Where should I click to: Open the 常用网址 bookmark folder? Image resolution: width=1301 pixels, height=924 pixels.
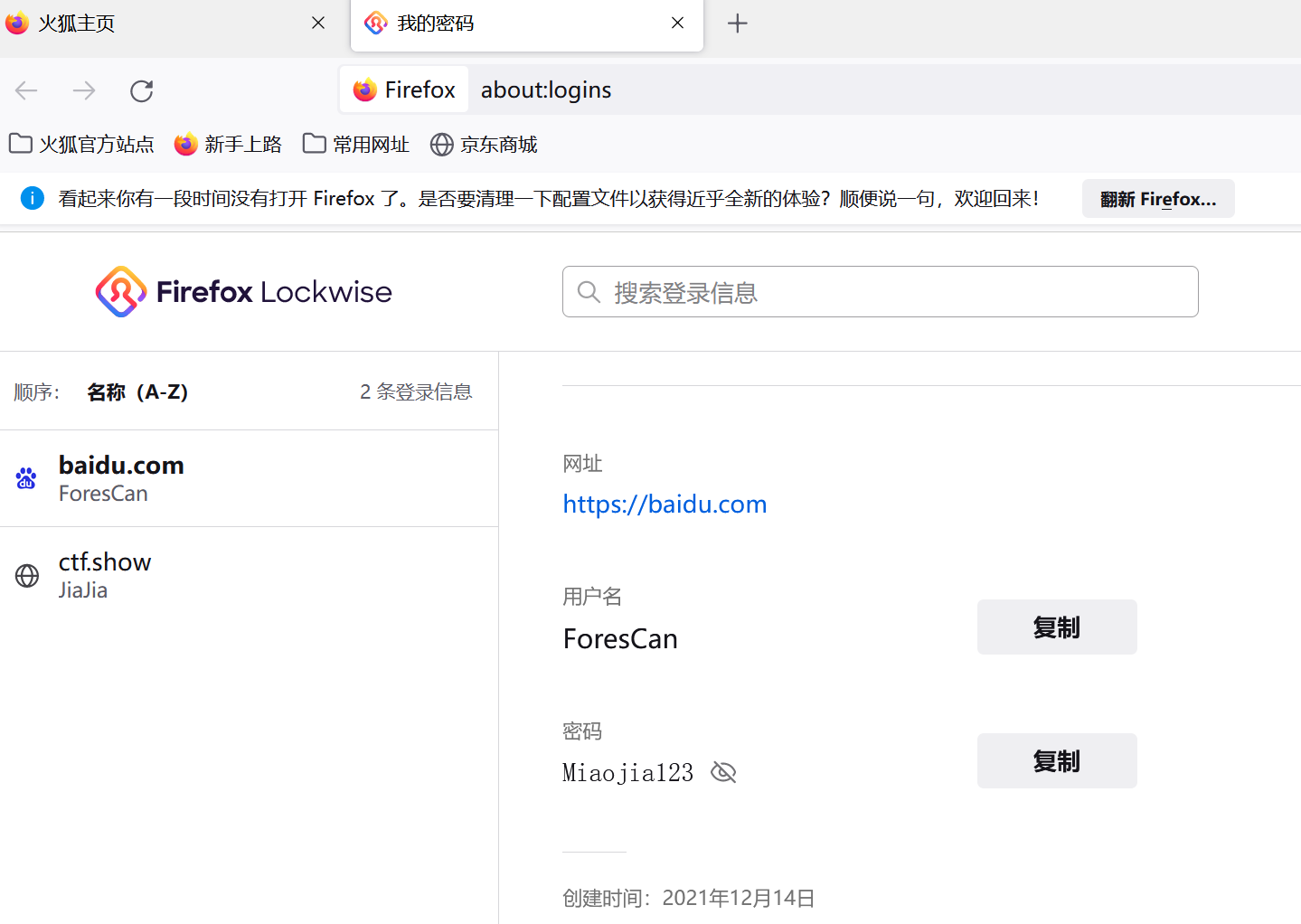click(356, 145)
